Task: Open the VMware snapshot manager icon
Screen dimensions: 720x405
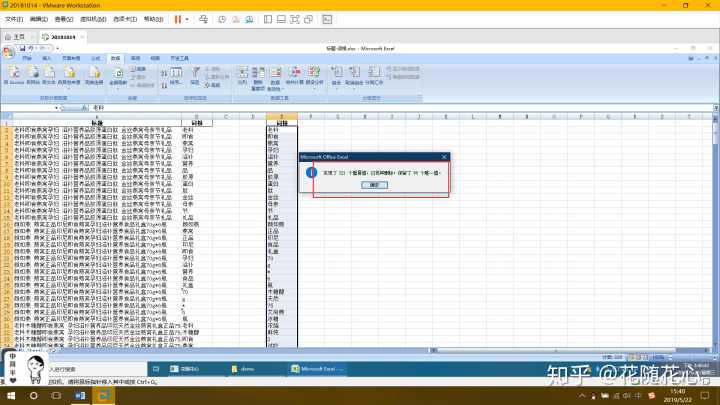Action: click(249, 19)
